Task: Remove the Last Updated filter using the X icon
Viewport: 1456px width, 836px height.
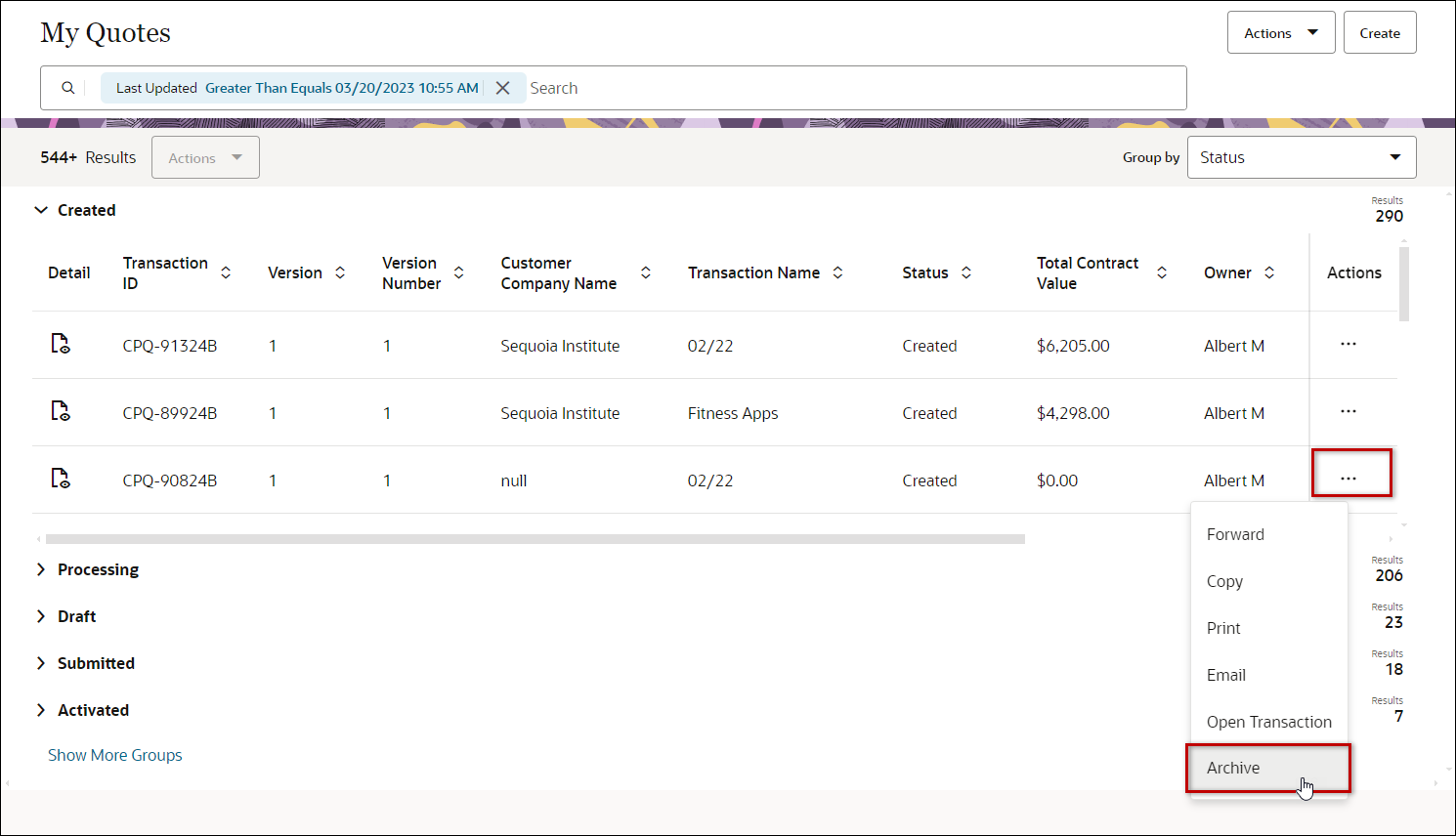Action: tap(502, 87)
